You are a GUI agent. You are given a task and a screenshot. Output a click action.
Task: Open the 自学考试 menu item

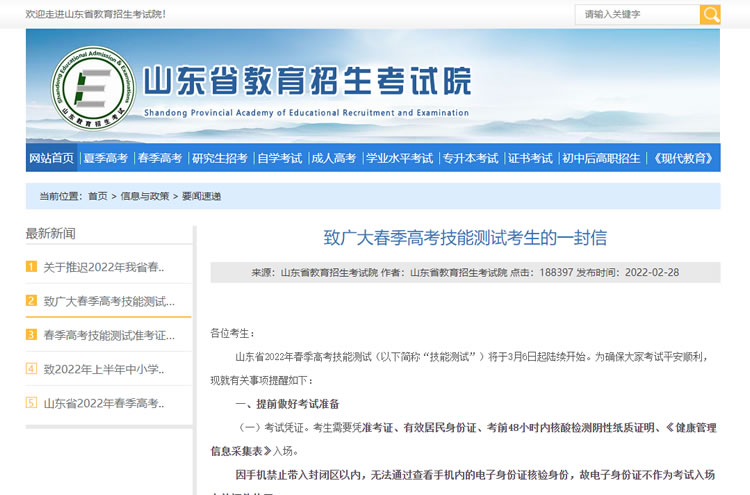(279, 158)
